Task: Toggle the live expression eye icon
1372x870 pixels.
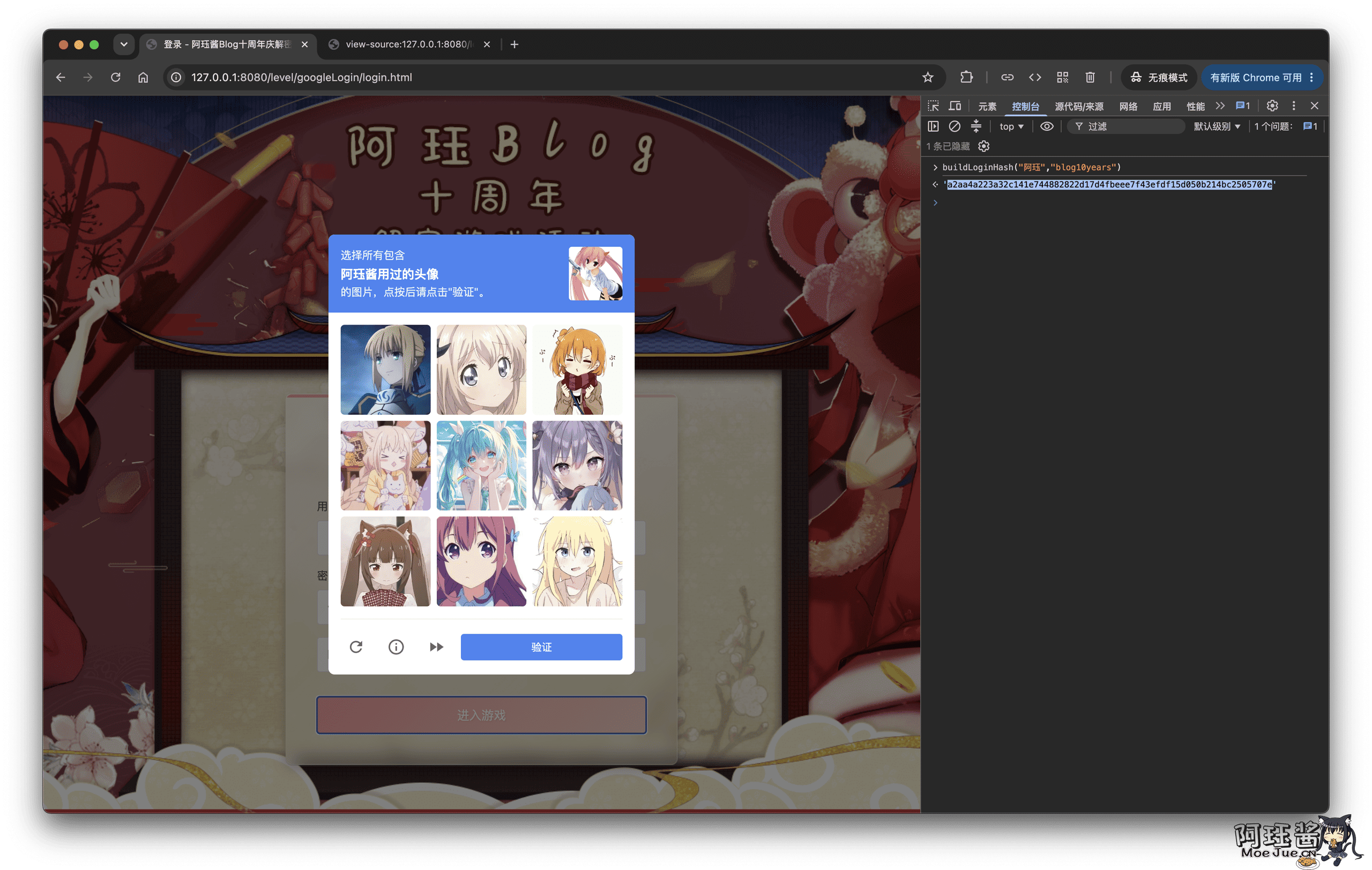Action: coord(1047,126)
